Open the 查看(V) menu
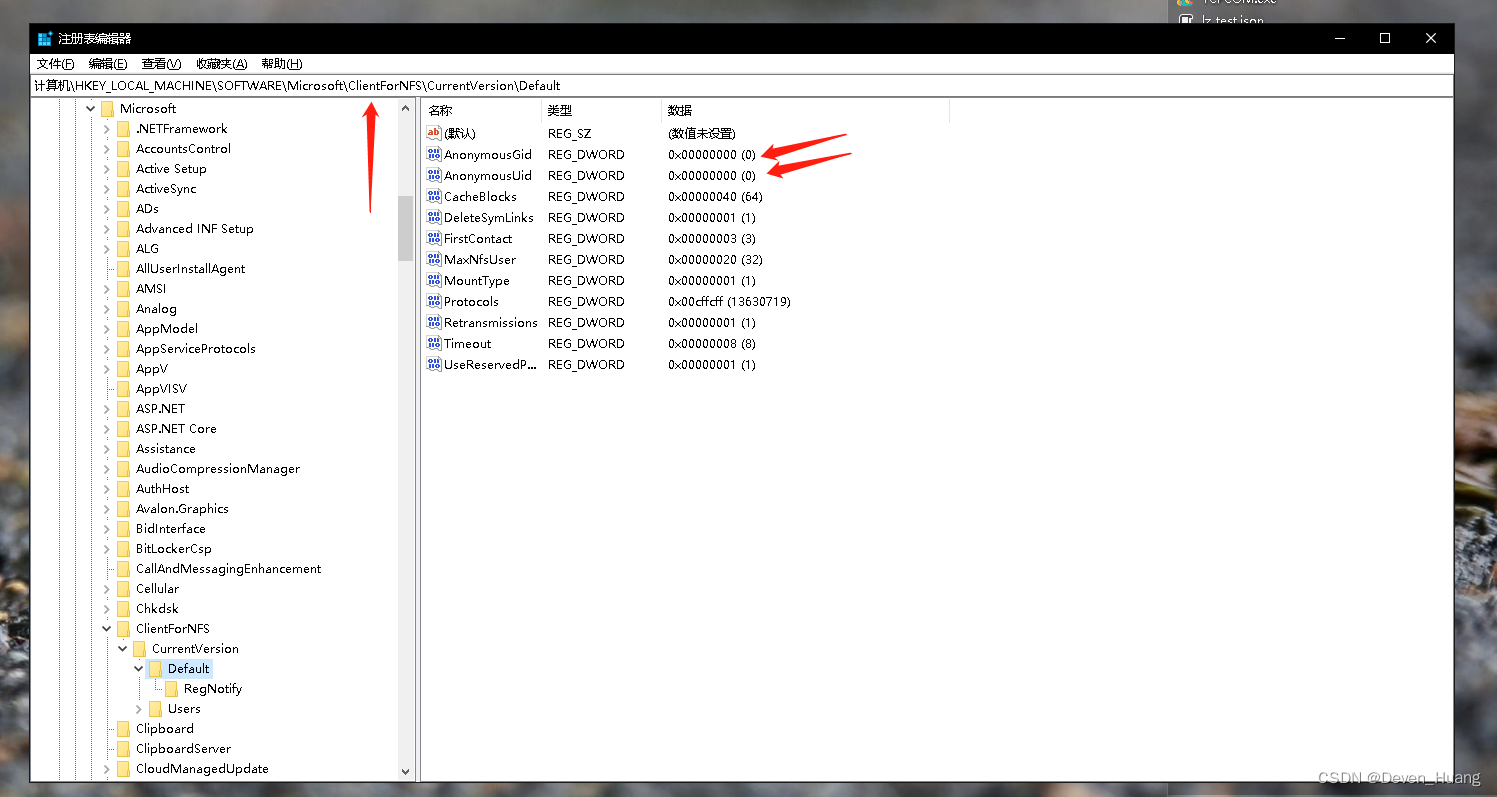The image size is (1497, 797). 161,63
